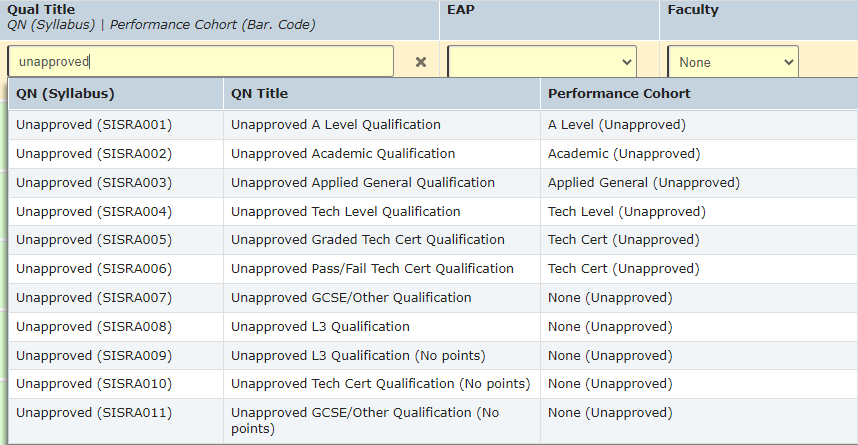The image size is (858, 445).
Task: Choose Unapproved Pass/Fail Tech Cert Qualification
Action: coord(372,269)
